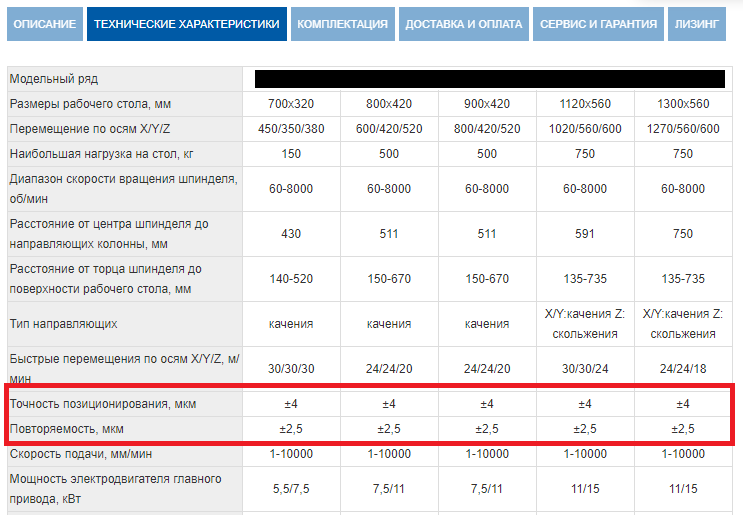Image resolution: width=743 pixels, height=515 pixels.
Task: Switch to the КОМПЛЕКТАЦИЯ tab
Action: tap(343, 24)
